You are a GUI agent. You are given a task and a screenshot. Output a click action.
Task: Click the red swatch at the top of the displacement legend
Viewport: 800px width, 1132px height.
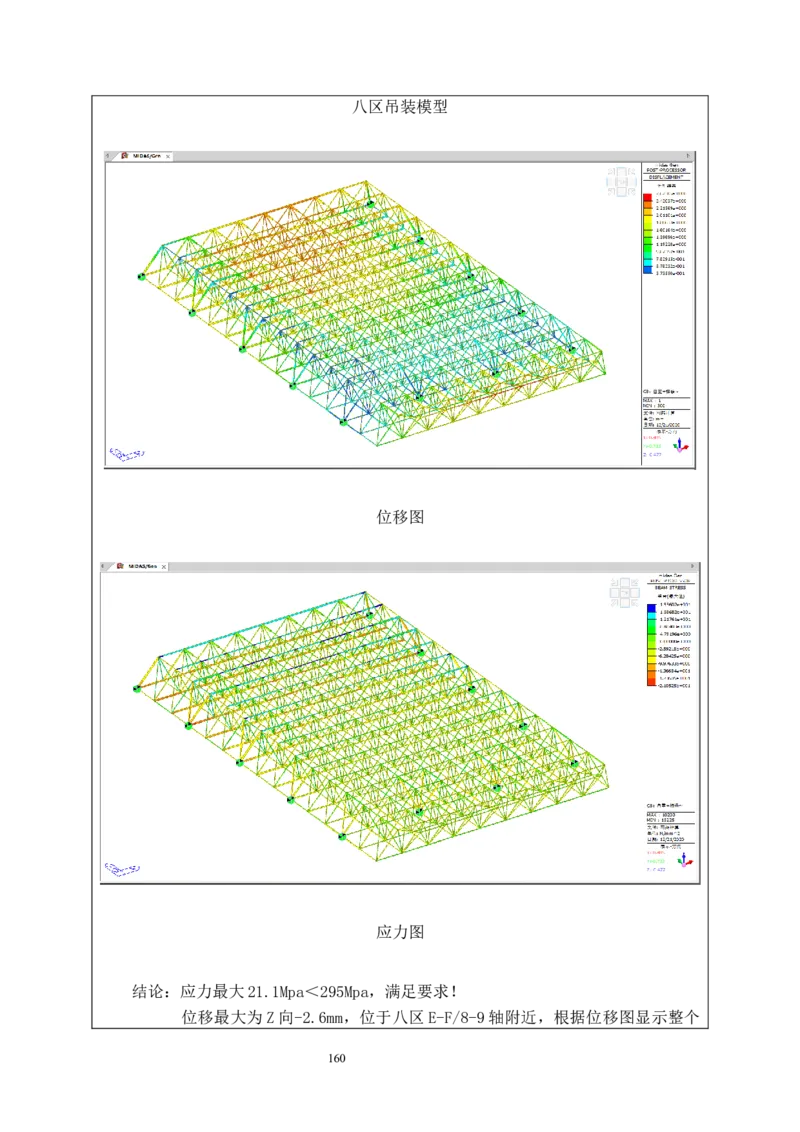647,197
